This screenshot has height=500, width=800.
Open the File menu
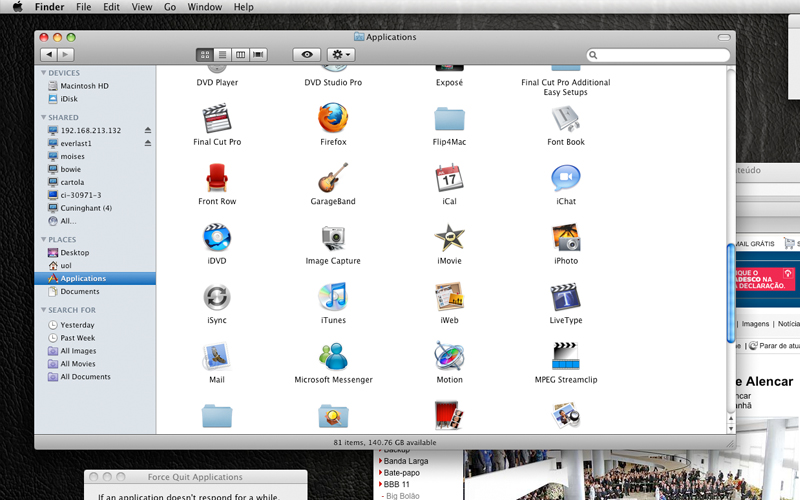[83, 7]
